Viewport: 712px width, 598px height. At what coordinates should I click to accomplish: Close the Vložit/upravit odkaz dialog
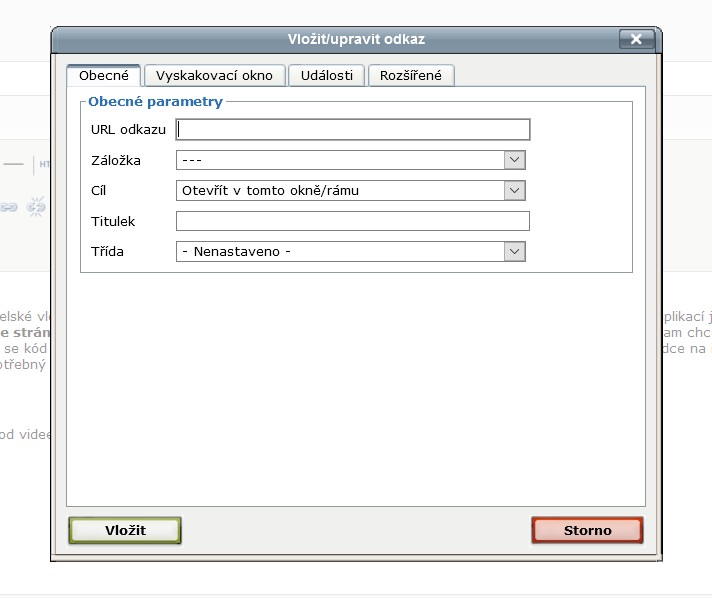pyautogui.click(x=636, y=39)
